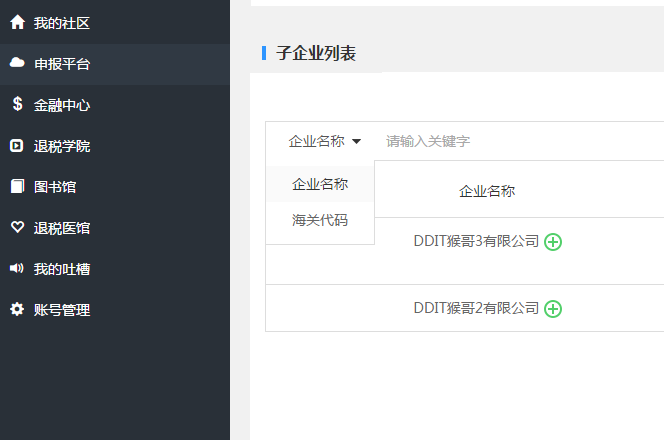Click the speaker icon for 我的吐槽
Screen dimensions: 664x440
17,269
